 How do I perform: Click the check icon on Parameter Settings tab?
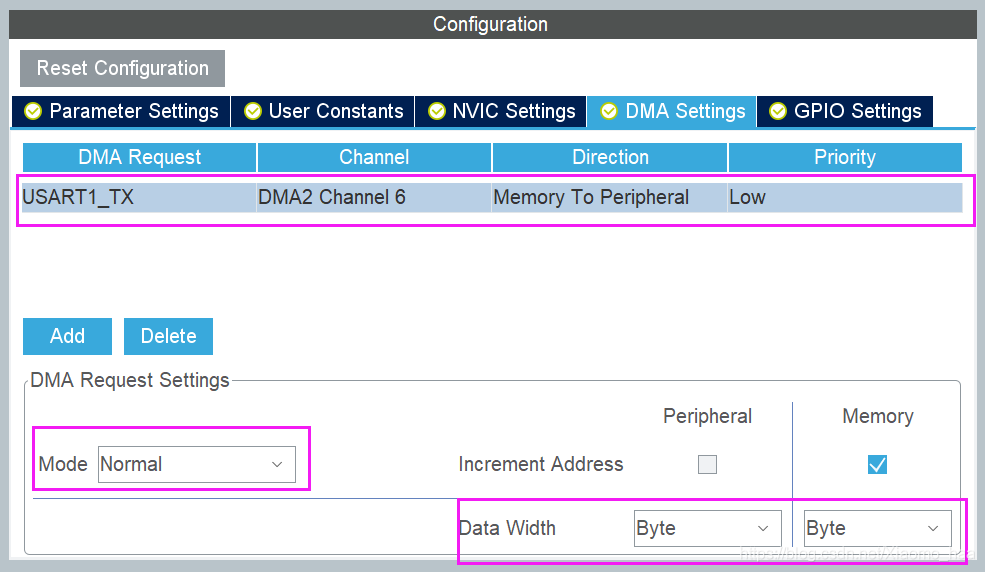[33, 111]
